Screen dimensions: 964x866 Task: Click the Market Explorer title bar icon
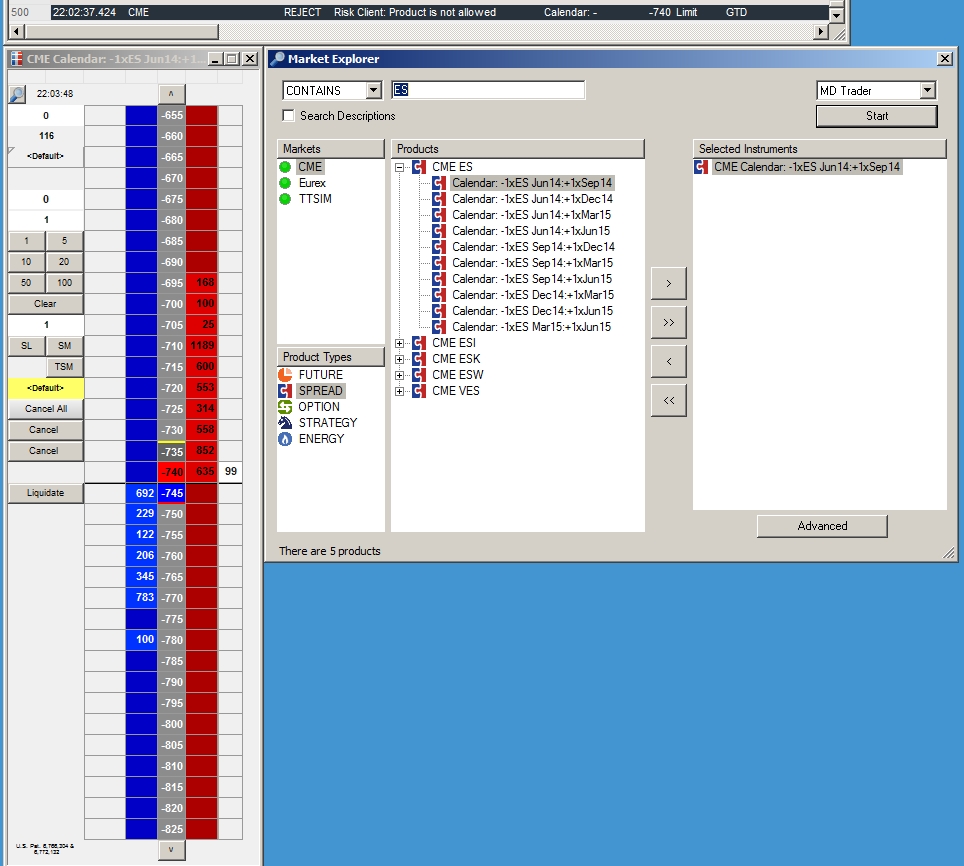click(x=278, y=59)
